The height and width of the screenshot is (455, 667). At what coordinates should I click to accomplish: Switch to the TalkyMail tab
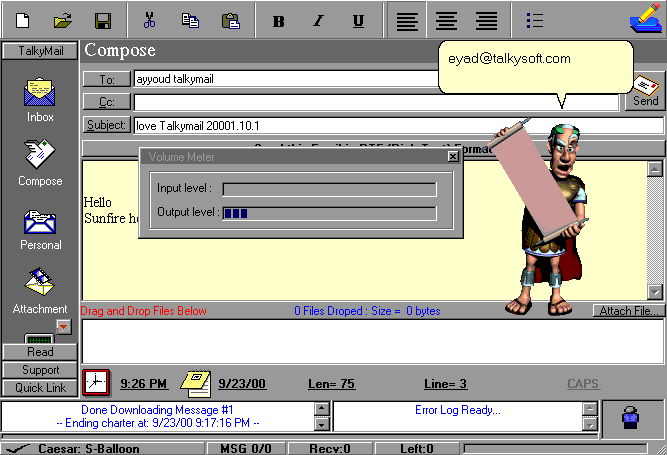pyautogui.click(x=40, y=51)
